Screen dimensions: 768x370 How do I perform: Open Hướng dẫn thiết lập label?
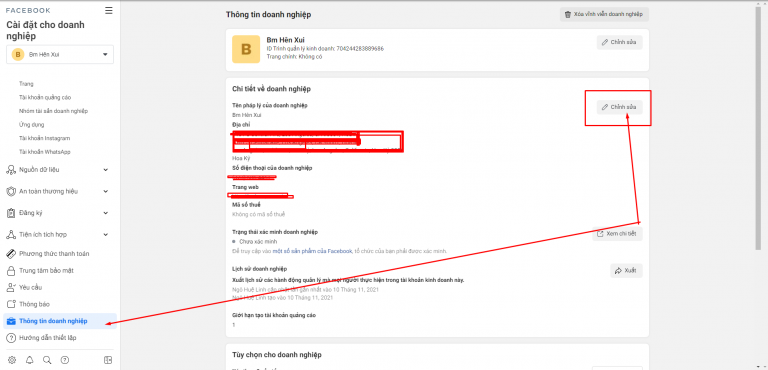click(48, 338)
